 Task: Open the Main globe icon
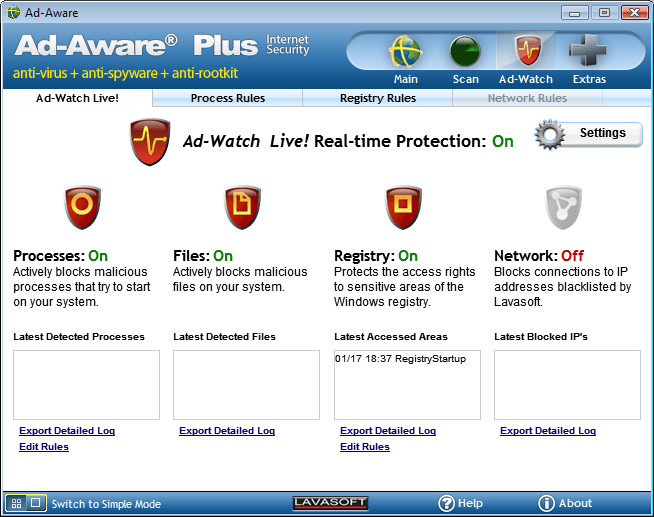click(x=405, y=51)
